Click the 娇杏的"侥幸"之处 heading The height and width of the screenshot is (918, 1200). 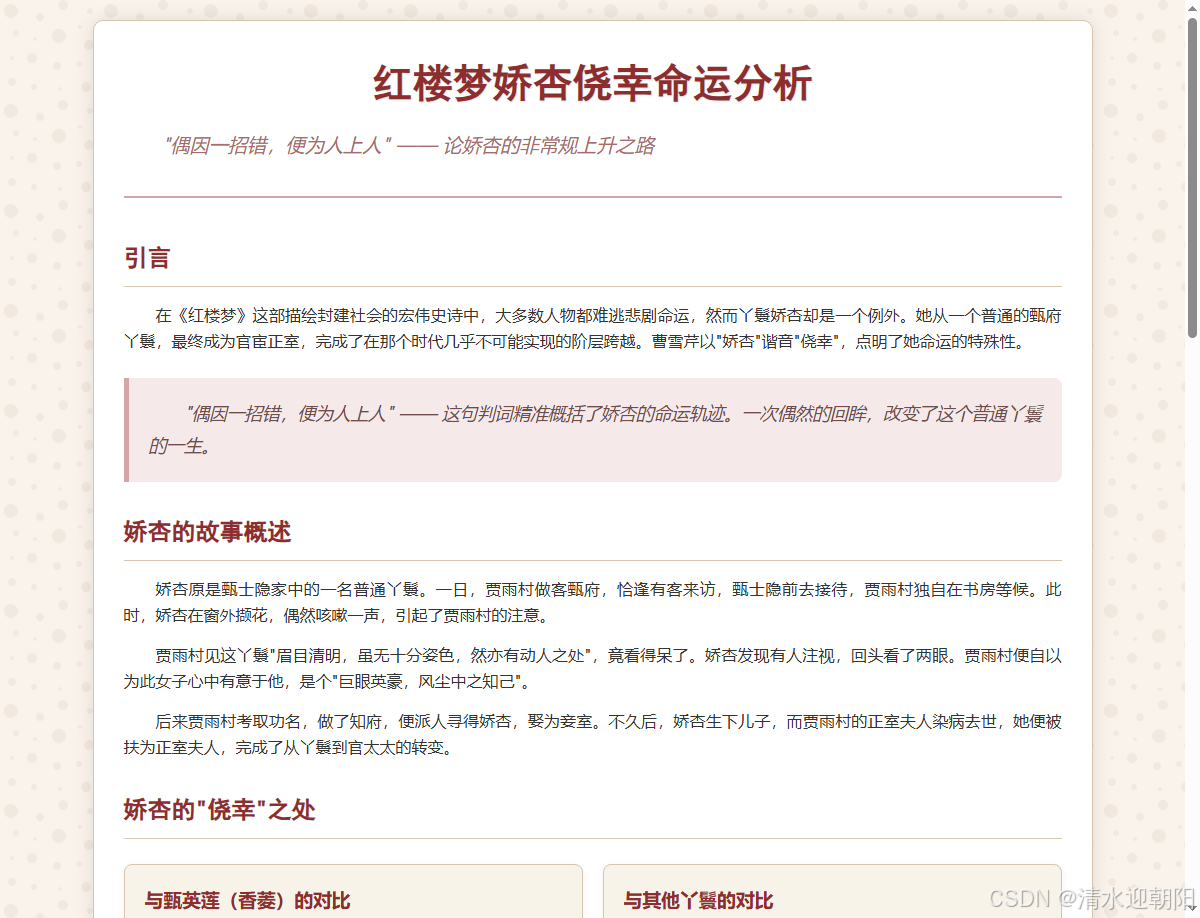(x=219, y=809)
